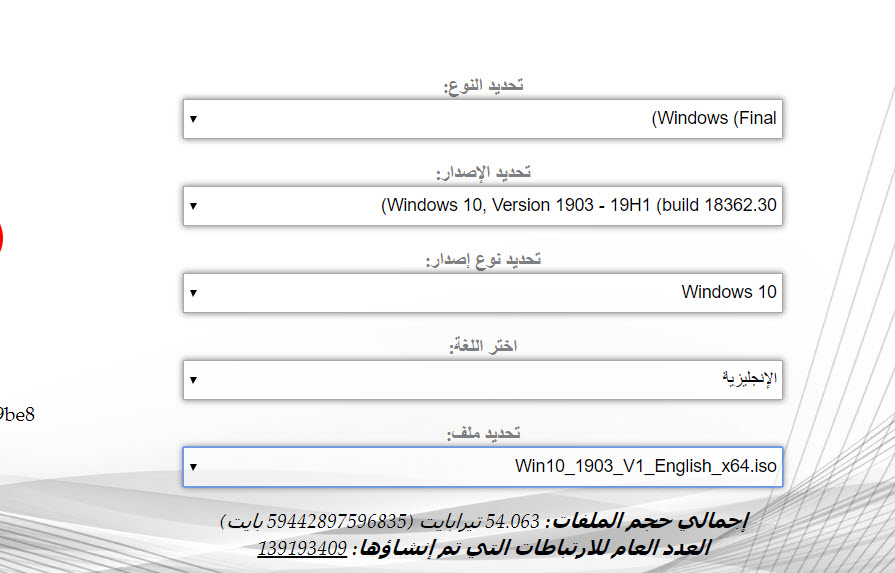The width and height of the screenshot is (895, 573).
Task: Open the Windows 10 edition dropdown
Action: click(x=483, y=292)
